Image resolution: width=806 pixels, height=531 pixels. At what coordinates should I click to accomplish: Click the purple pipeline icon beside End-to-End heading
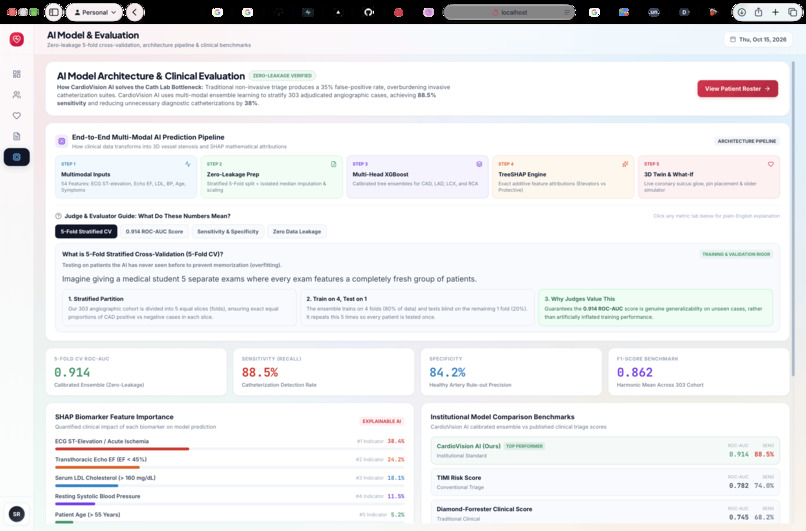tap(62, 141)
